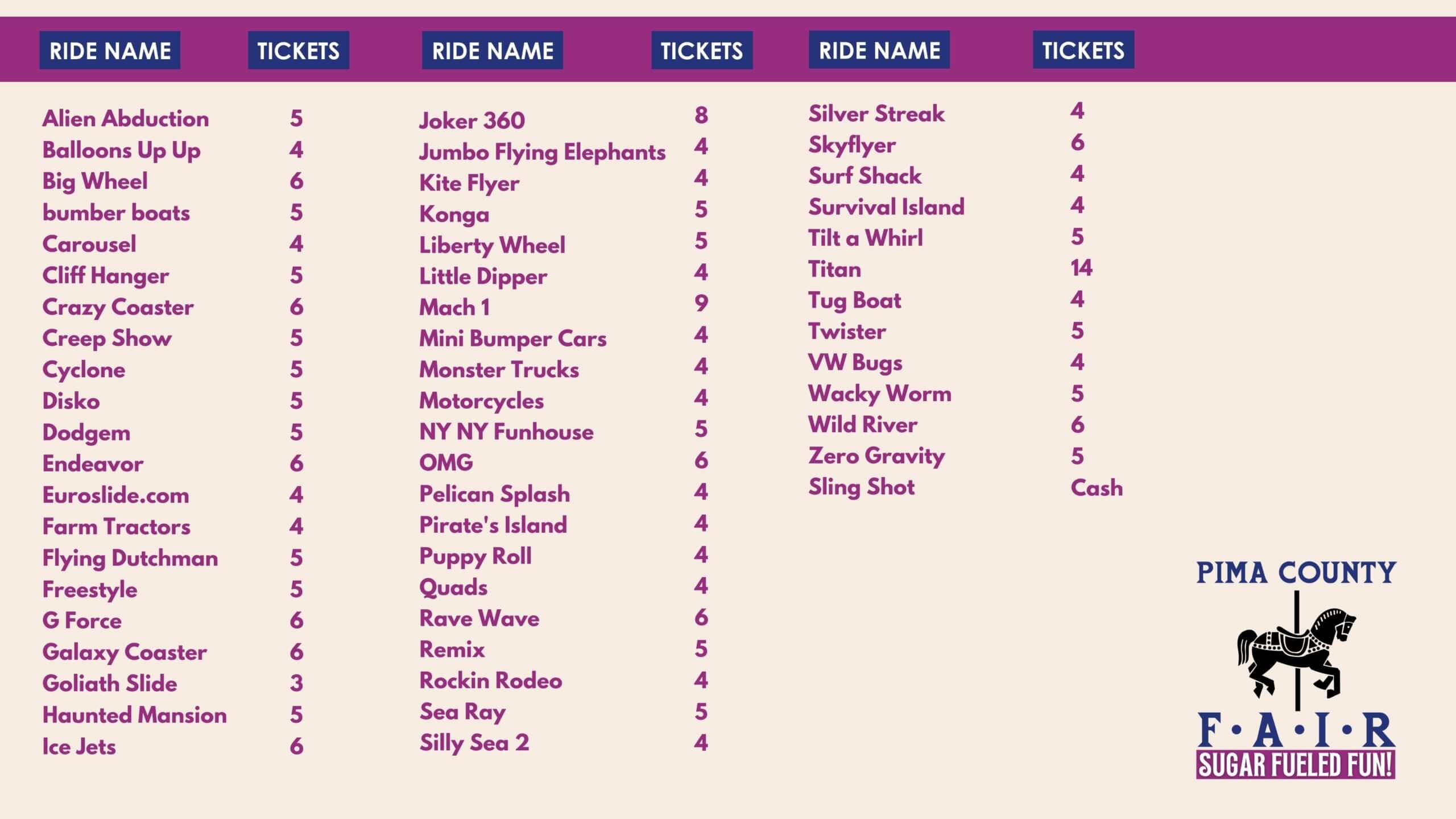Image resolution: width=1456 pixels, height=819 pixels.
Task: Click the Joker 360 ride name
Action: 472,121
